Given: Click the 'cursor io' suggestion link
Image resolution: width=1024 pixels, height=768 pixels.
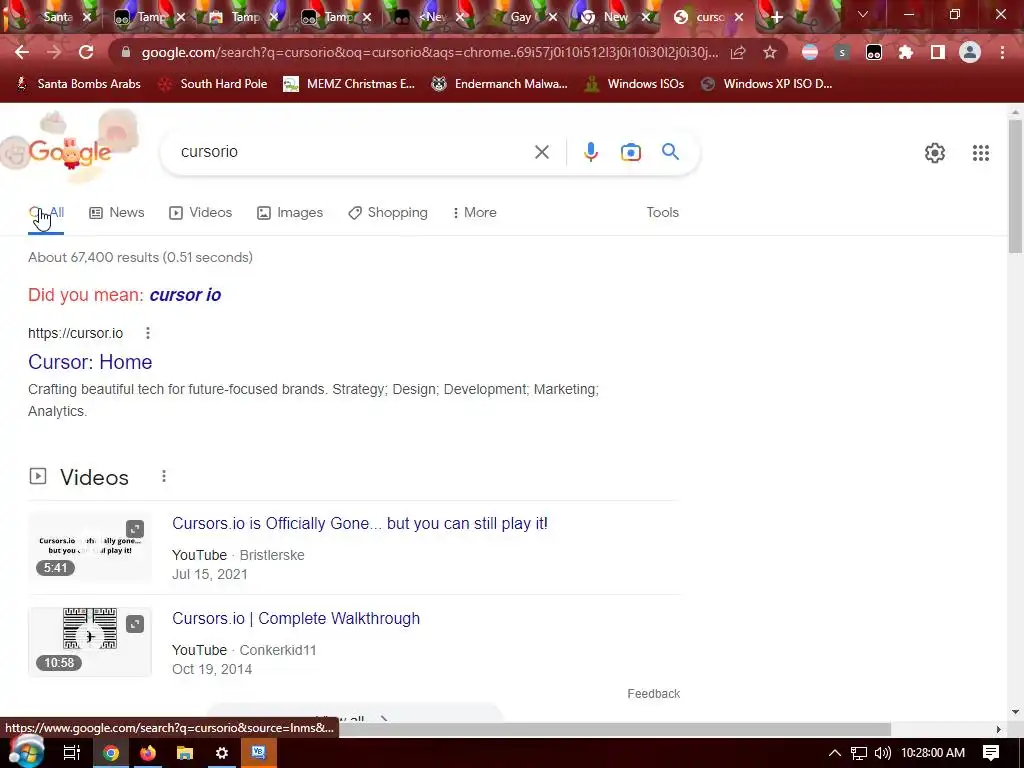Looking at the screenshot, I should click(x=185, y=295).
